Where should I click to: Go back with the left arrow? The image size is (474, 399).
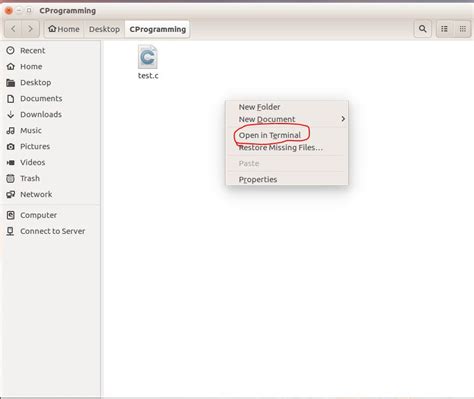[13, 29]
